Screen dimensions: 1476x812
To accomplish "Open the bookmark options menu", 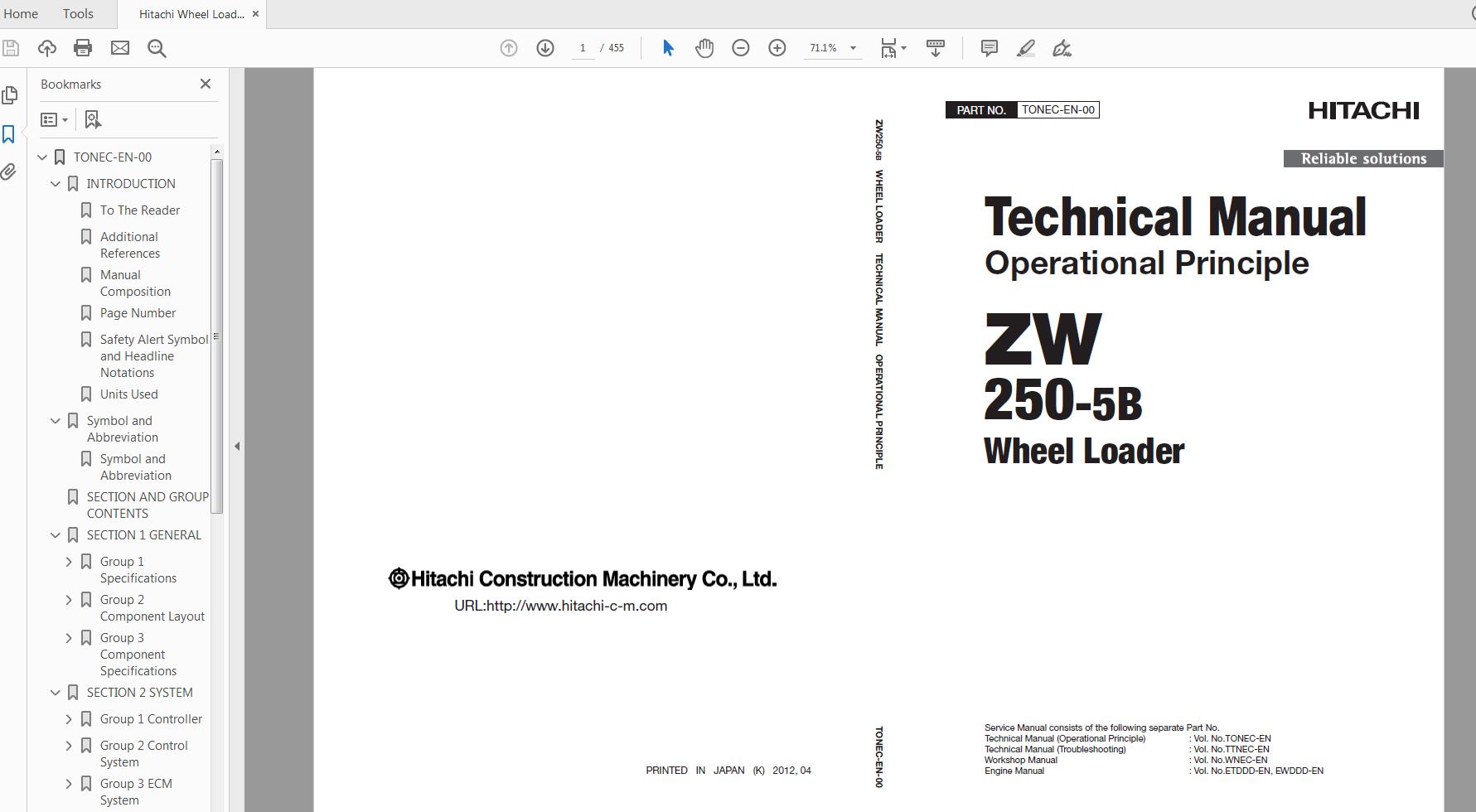I will point(54,119).
